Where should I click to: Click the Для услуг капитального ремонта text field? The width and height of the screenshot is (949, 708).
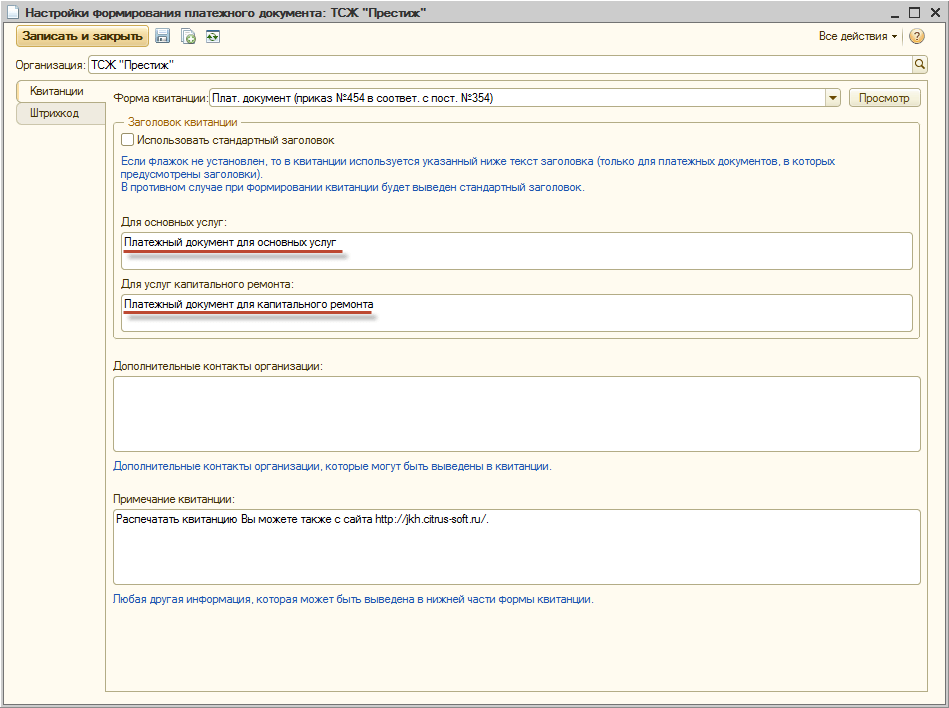click(x=516, y=313)
